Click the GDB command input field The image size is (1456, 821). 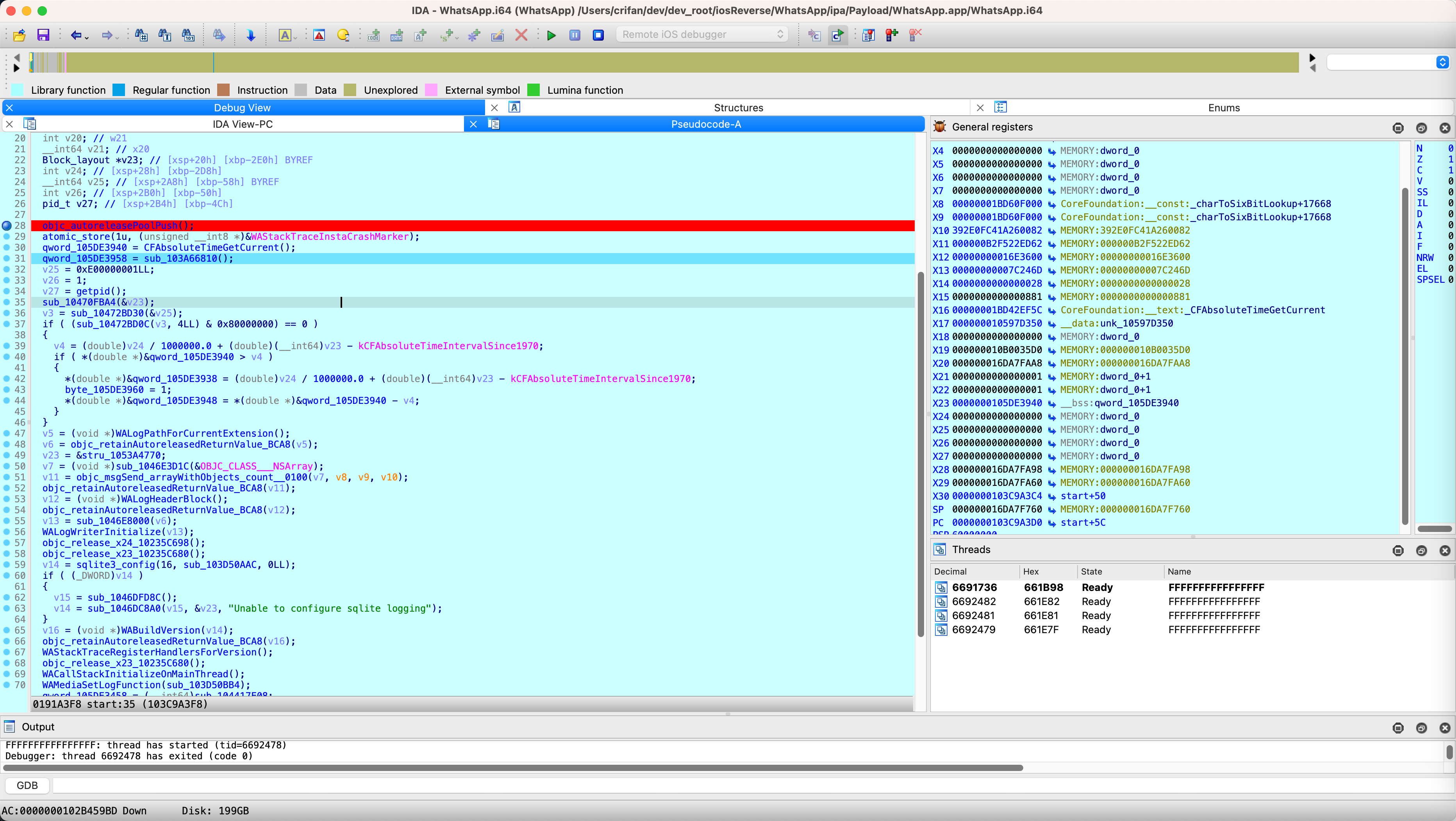click(753, 785)
